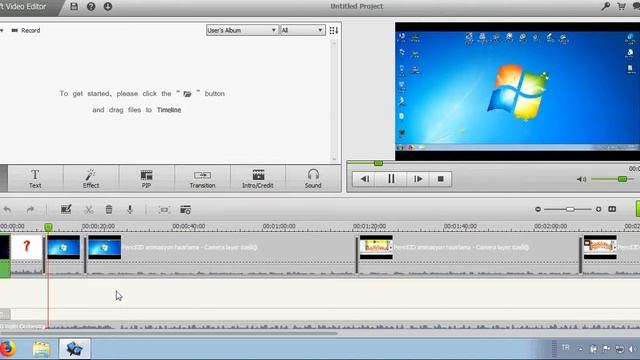Viewport: 640px width, 360px height.
Task: Click the TR language indicator in tray
Action: (x=565, y=348)
